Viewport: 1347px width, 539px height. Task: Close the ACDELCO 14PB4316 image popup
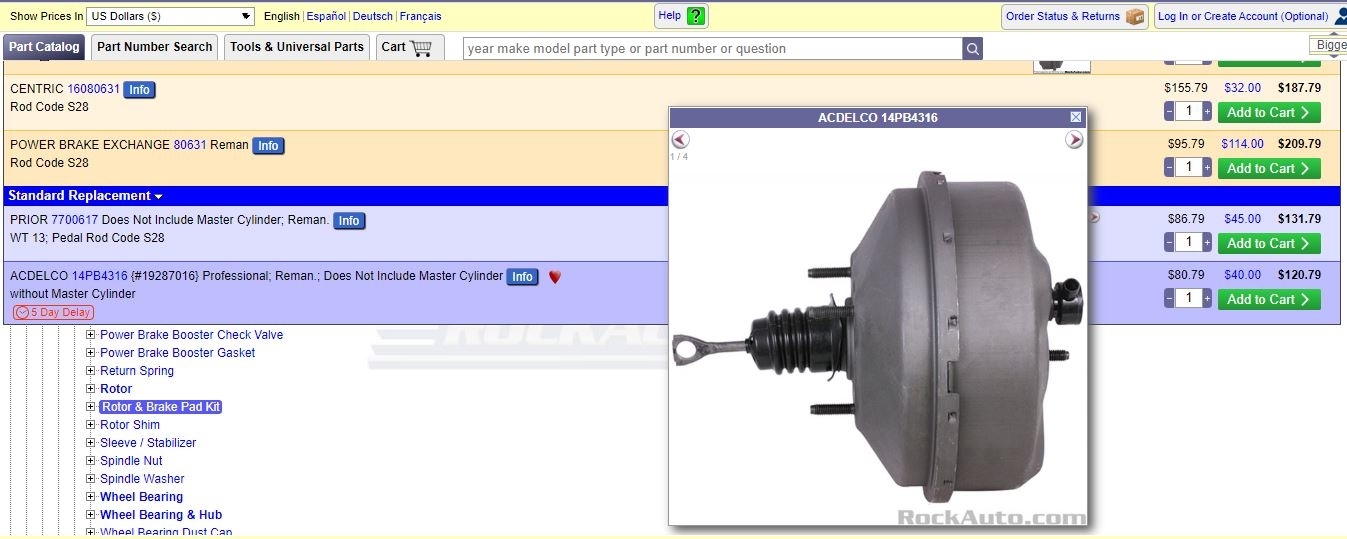point(1076,117)
